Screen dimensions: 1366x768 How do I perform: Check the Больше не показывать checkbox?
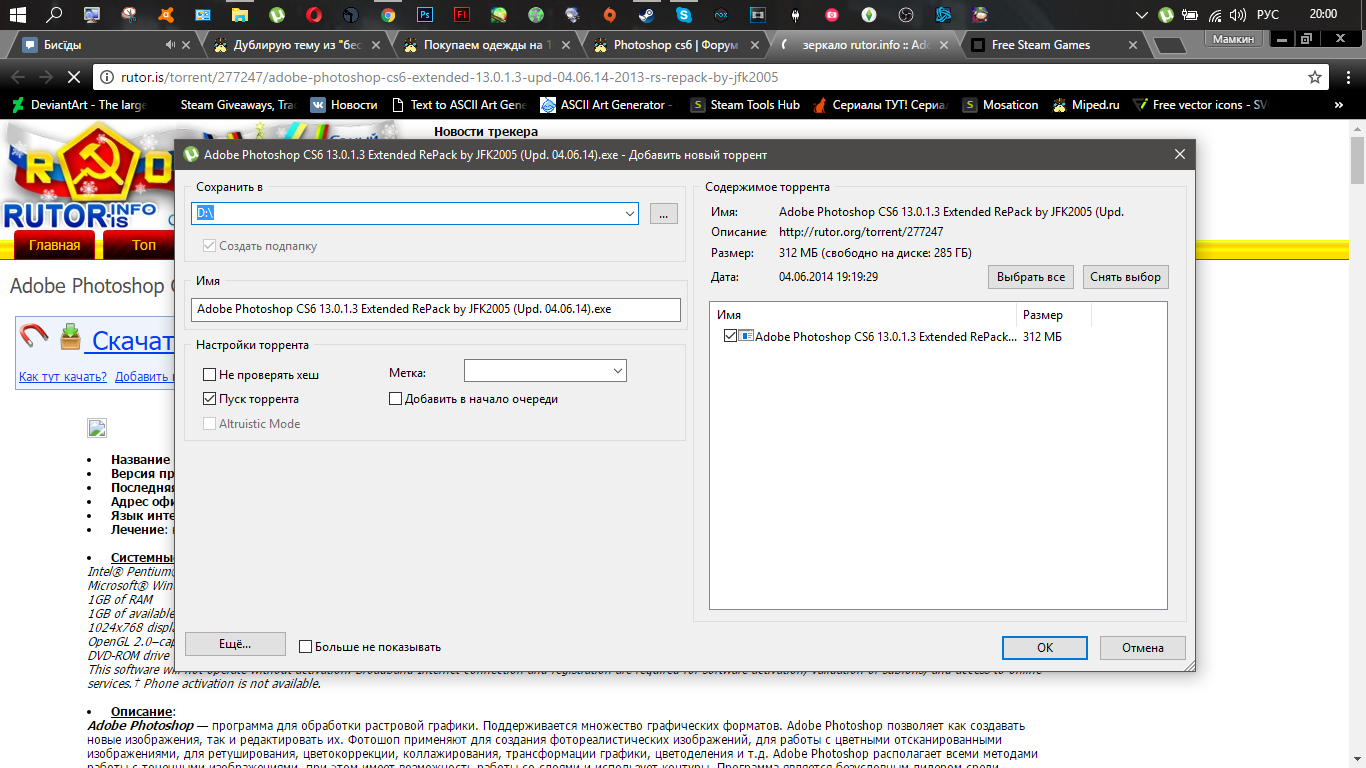[x=306, y=647]
